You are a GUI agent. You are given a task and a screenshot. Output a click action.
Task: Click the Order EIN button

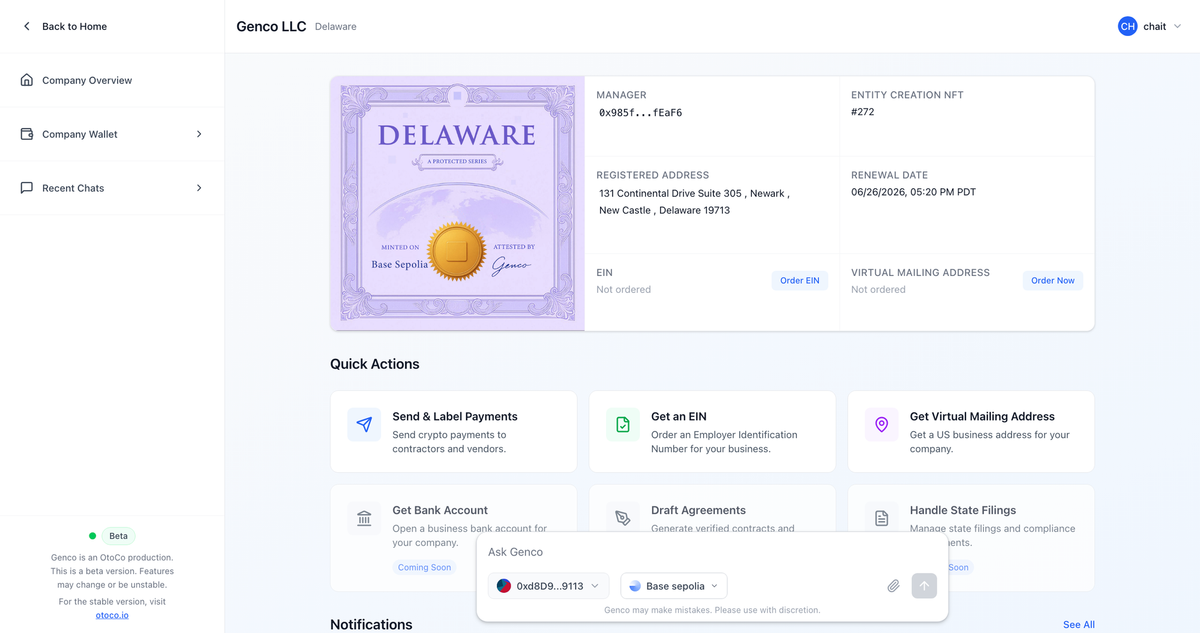click(x=799, y=280)
